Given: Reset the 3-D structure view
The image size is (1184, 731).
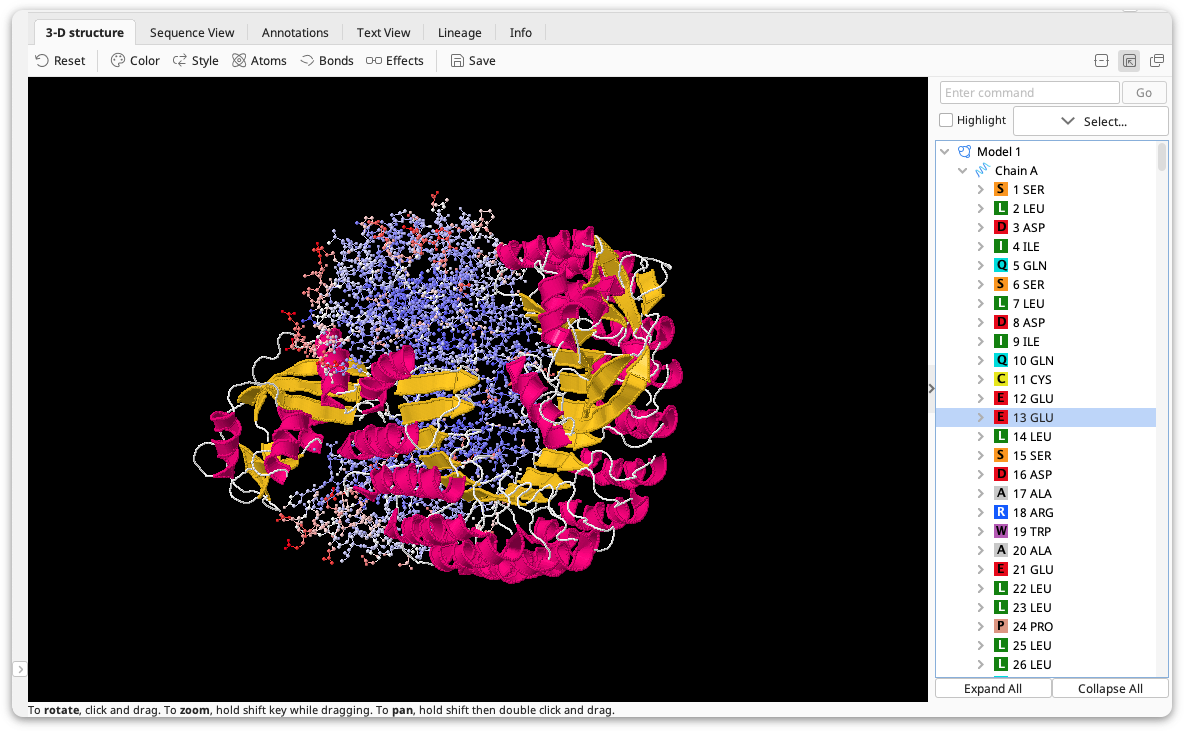Looking at the screenshot, I should 60,60.
